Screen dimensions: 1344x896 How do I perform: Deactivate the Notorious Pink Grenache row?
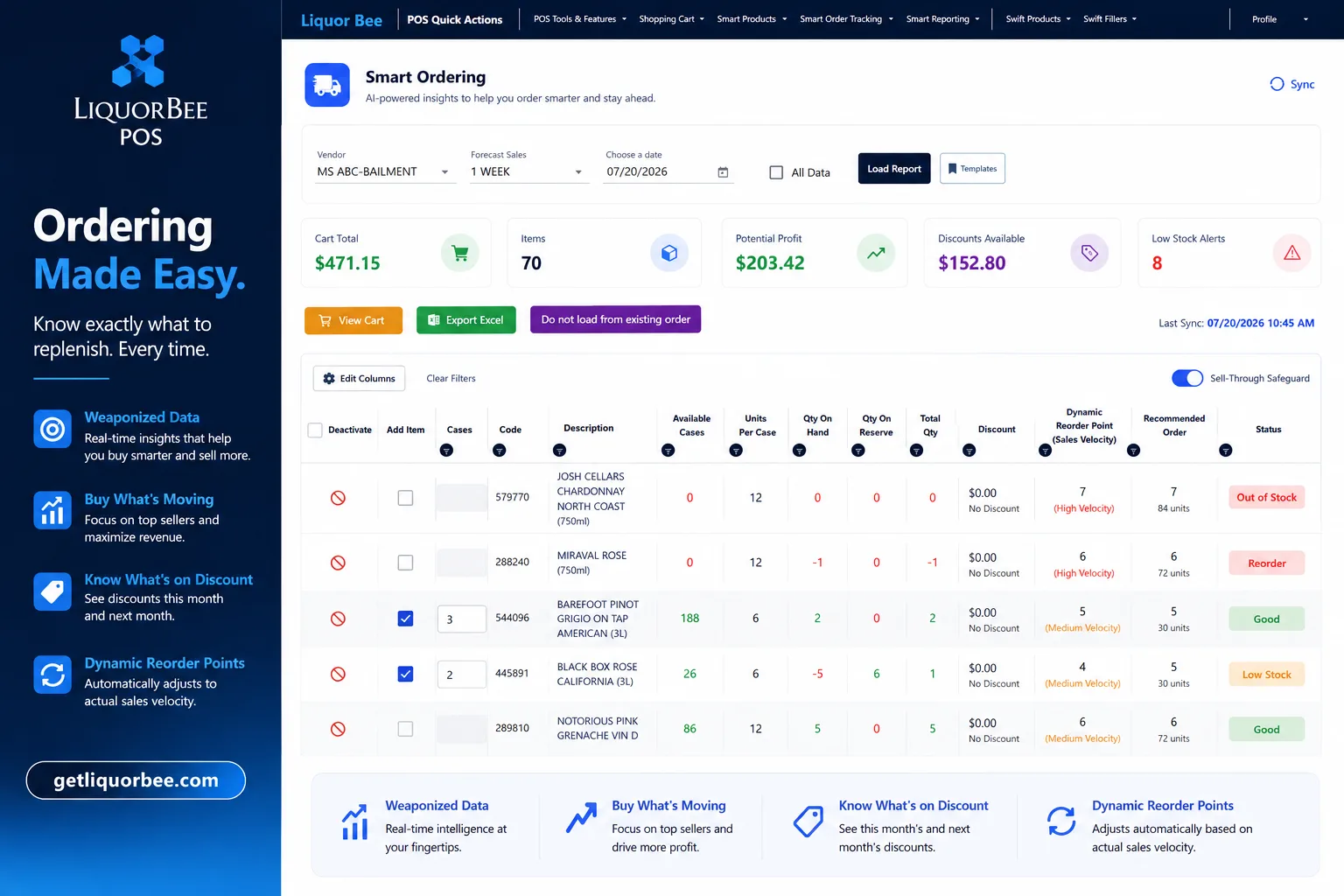[338, 729]
